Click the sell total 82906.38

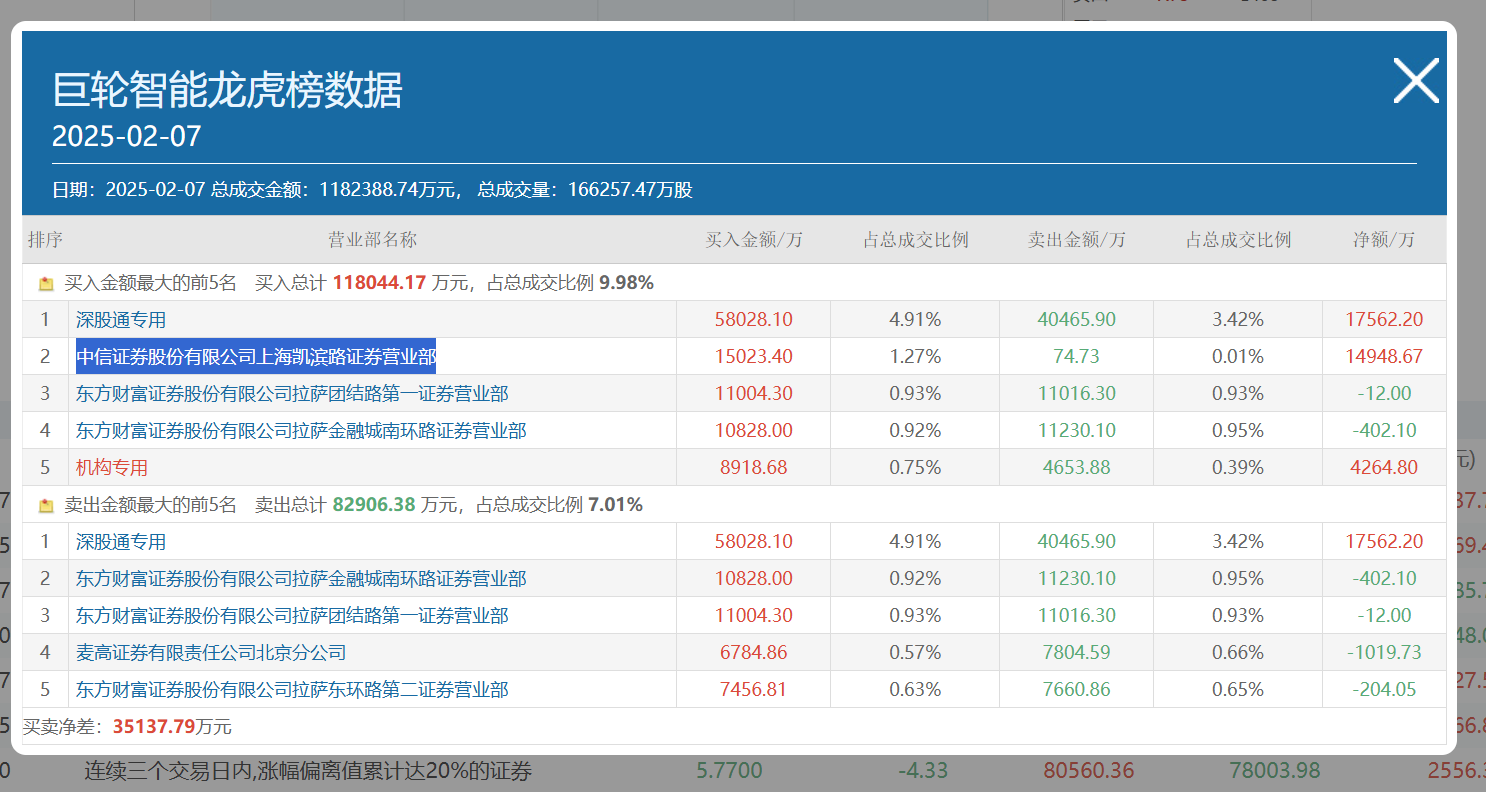click(x=373, y=505)
